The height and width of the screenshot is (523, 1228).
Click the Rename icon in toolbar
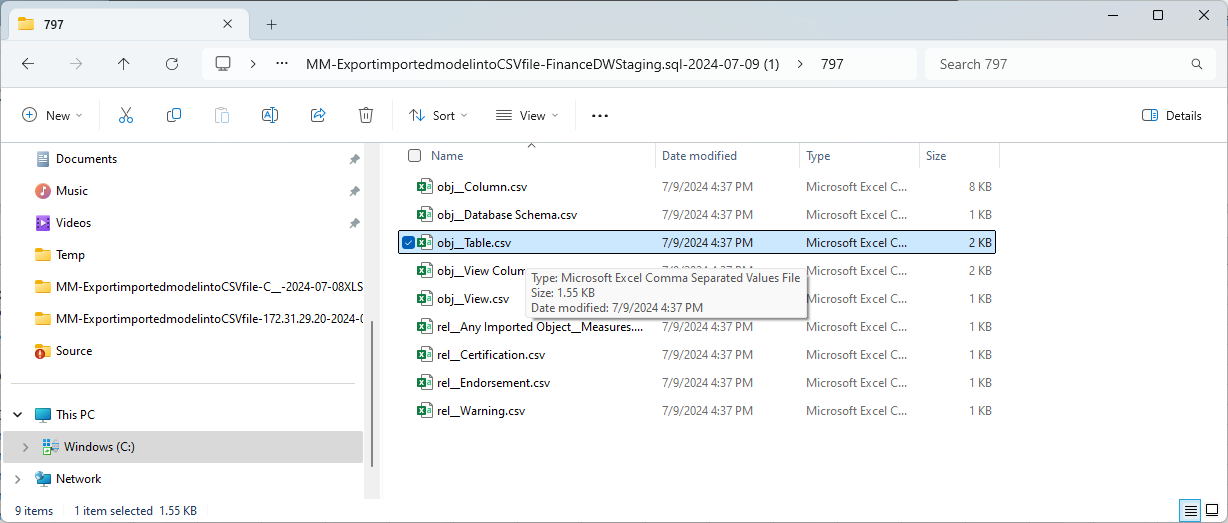click(269, 115)
